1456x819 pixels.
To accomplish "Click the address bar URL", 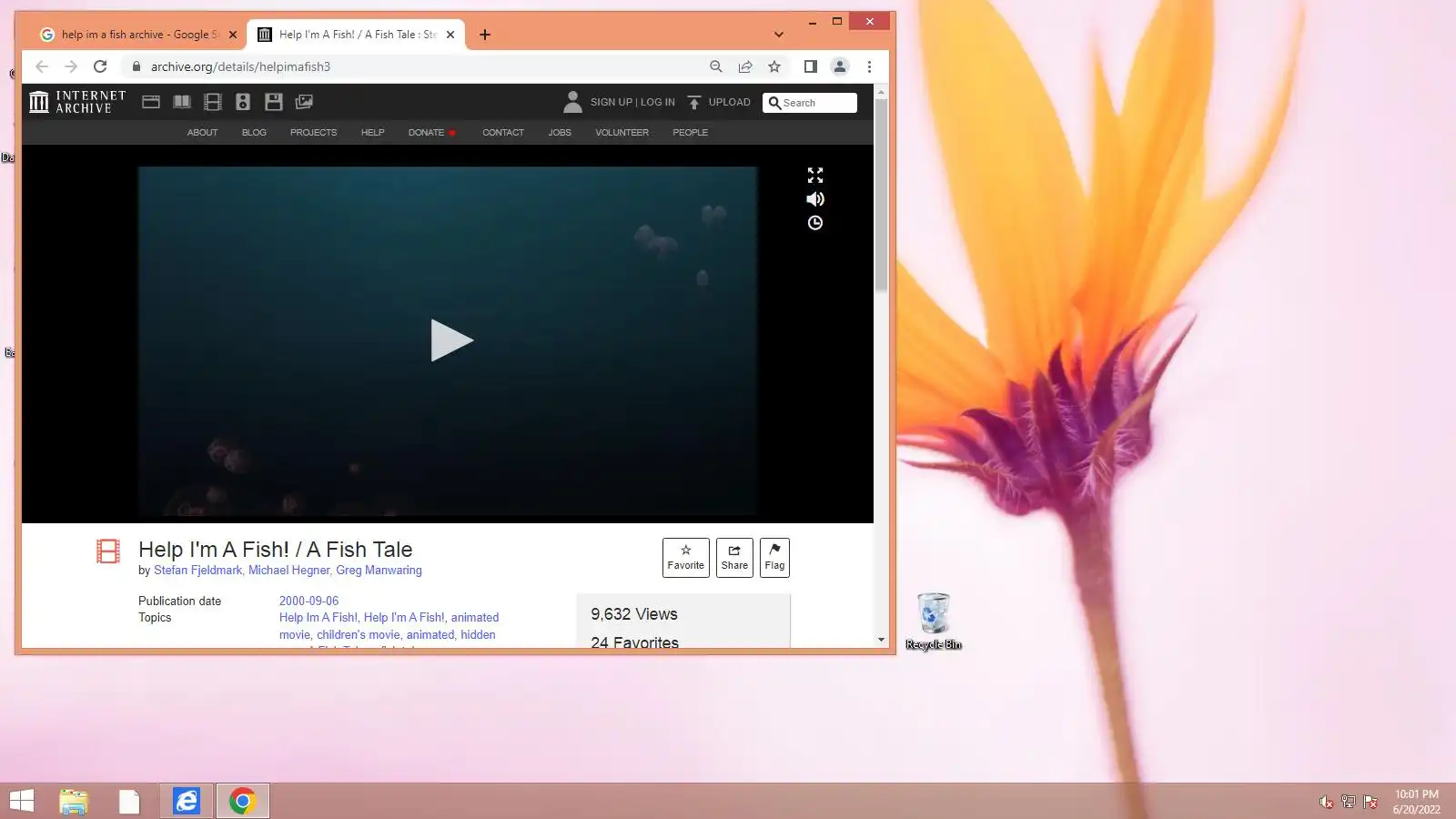I will click(240, 66).
